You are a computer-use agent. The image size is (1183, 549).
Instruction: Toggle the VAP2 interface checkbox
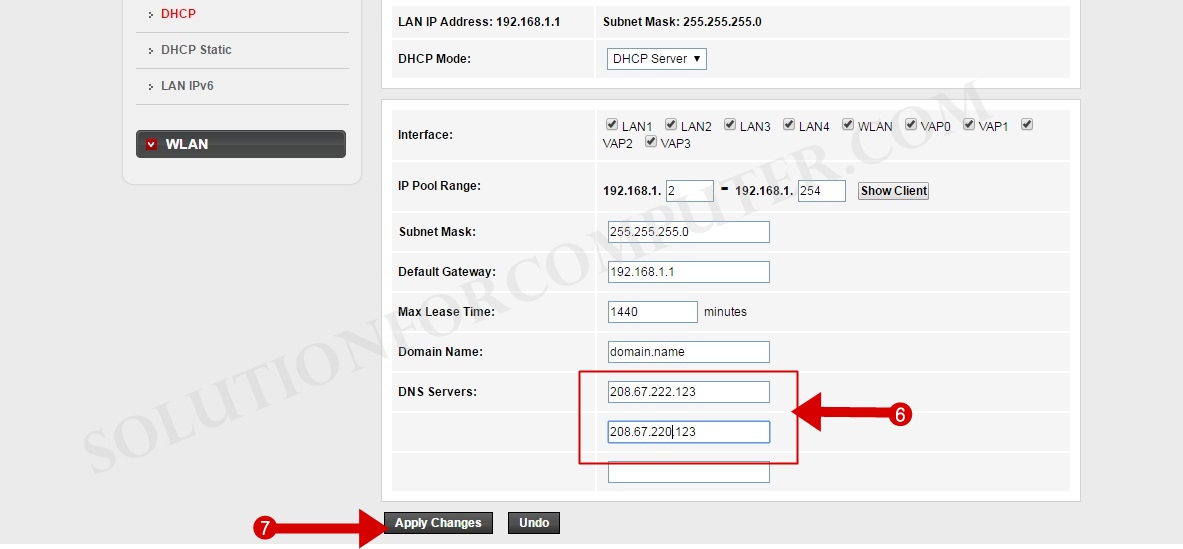click(1026, 124)
